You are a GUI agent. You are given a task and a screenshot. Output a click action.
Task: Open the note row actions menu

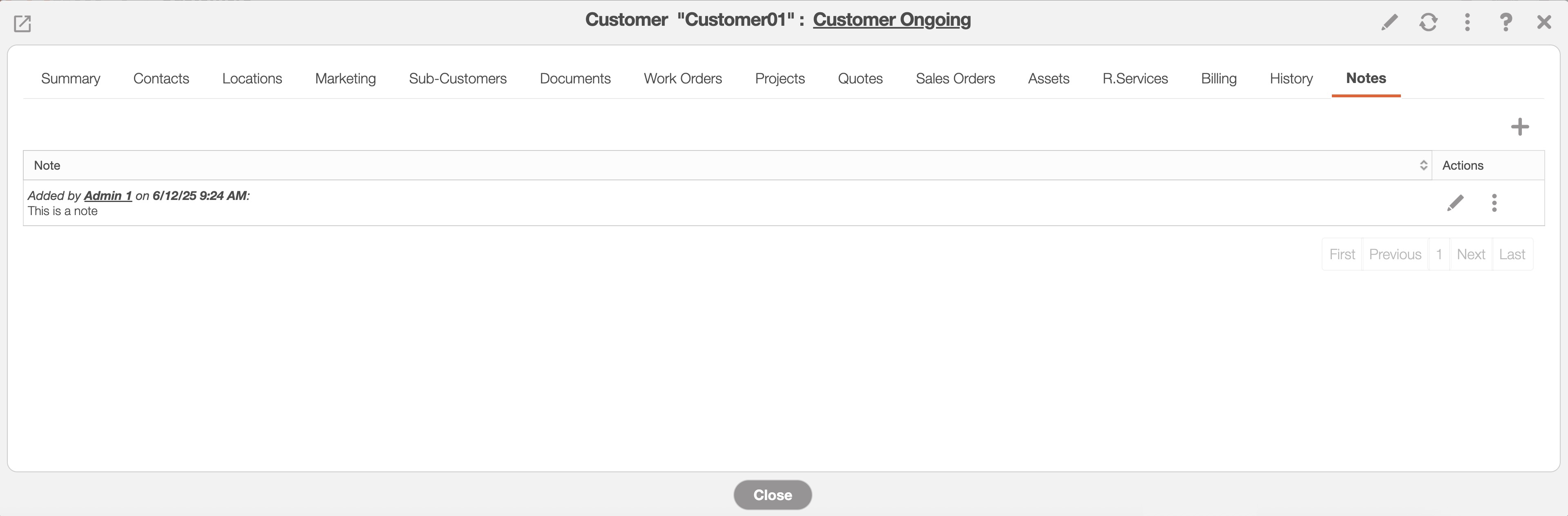tap(1494, 203)
